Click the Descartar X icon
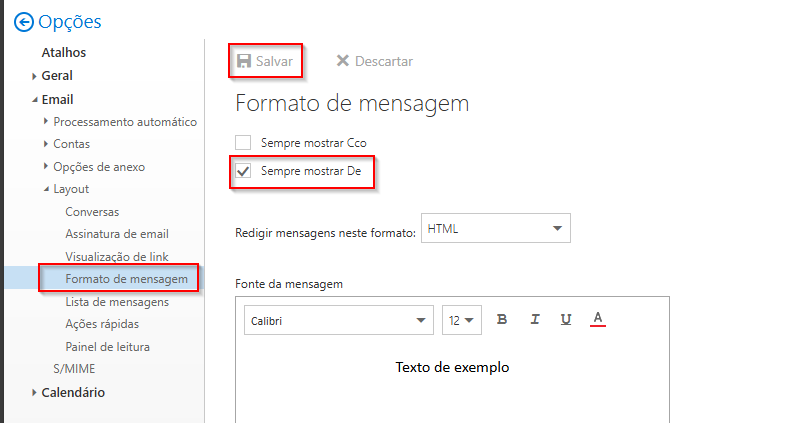The height and width of the screenshot is (423, 792). 343,61
